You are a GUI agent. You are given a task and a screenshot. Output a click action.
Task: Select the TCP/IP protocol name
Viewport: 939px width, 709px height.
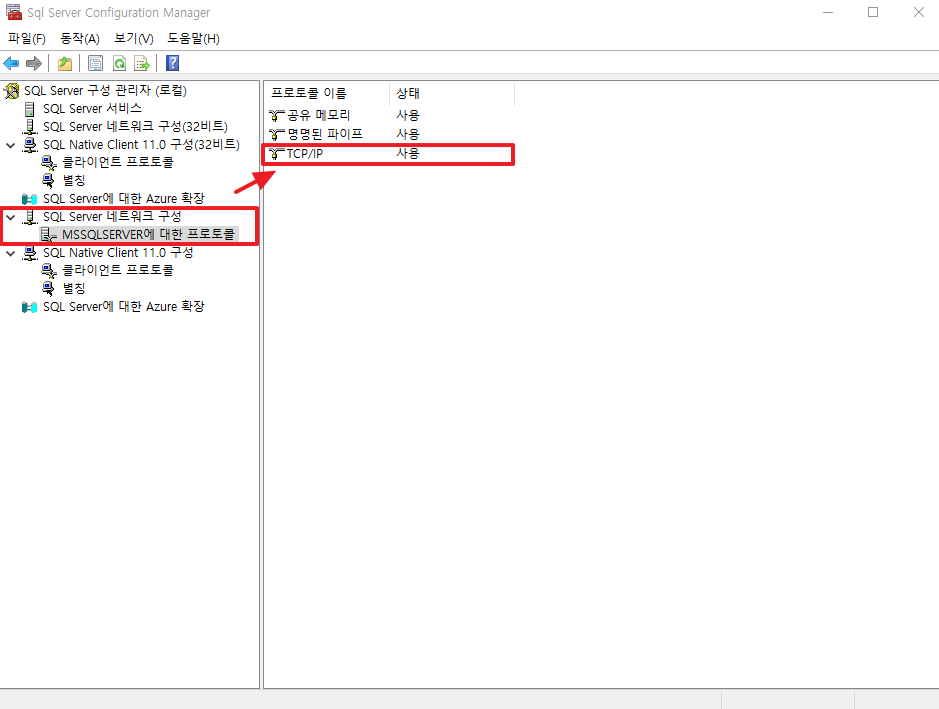tap(305, 154)
